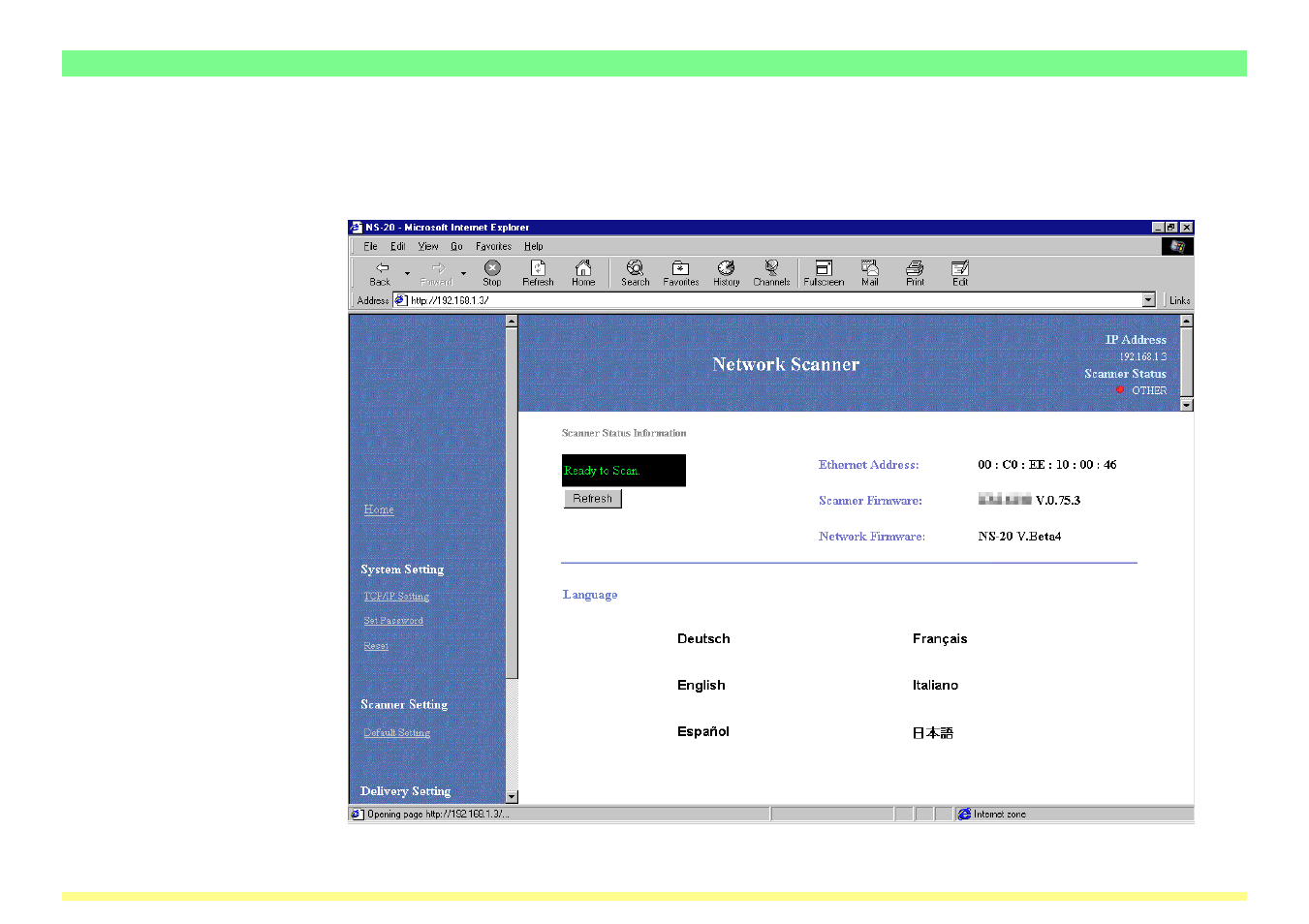Click the toolbar Refresh icon
This screenshot has width=1309, height=924.
[x=538, y=273]
